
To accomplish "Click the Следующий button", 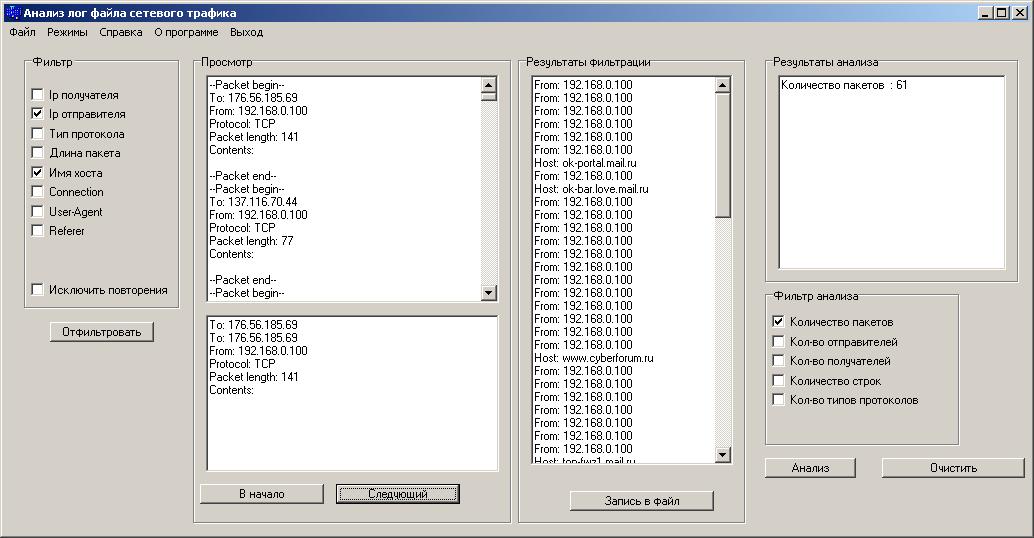I will pyautogui.click(x=398, y=494).
